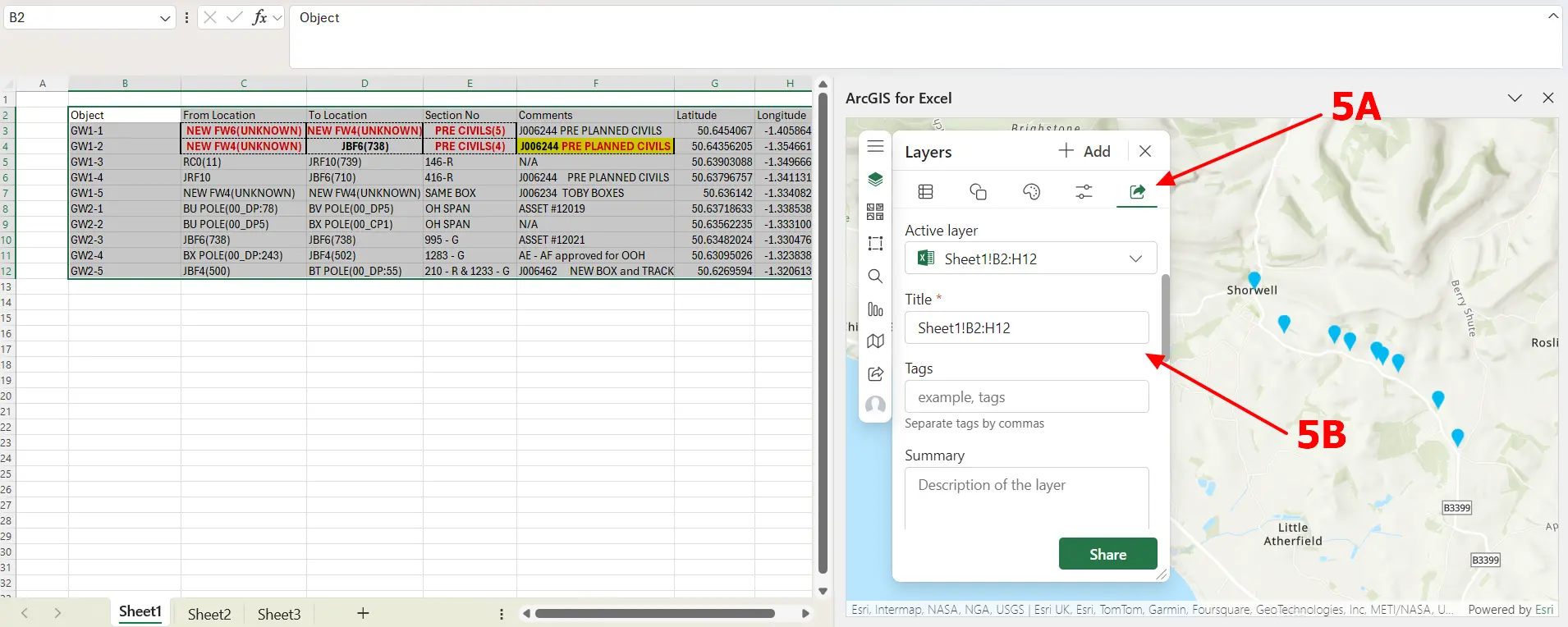The height and width of the screenshot is (627, 1568).
Task: Click the next sheet navigation arrow
Action: (57, 613)
